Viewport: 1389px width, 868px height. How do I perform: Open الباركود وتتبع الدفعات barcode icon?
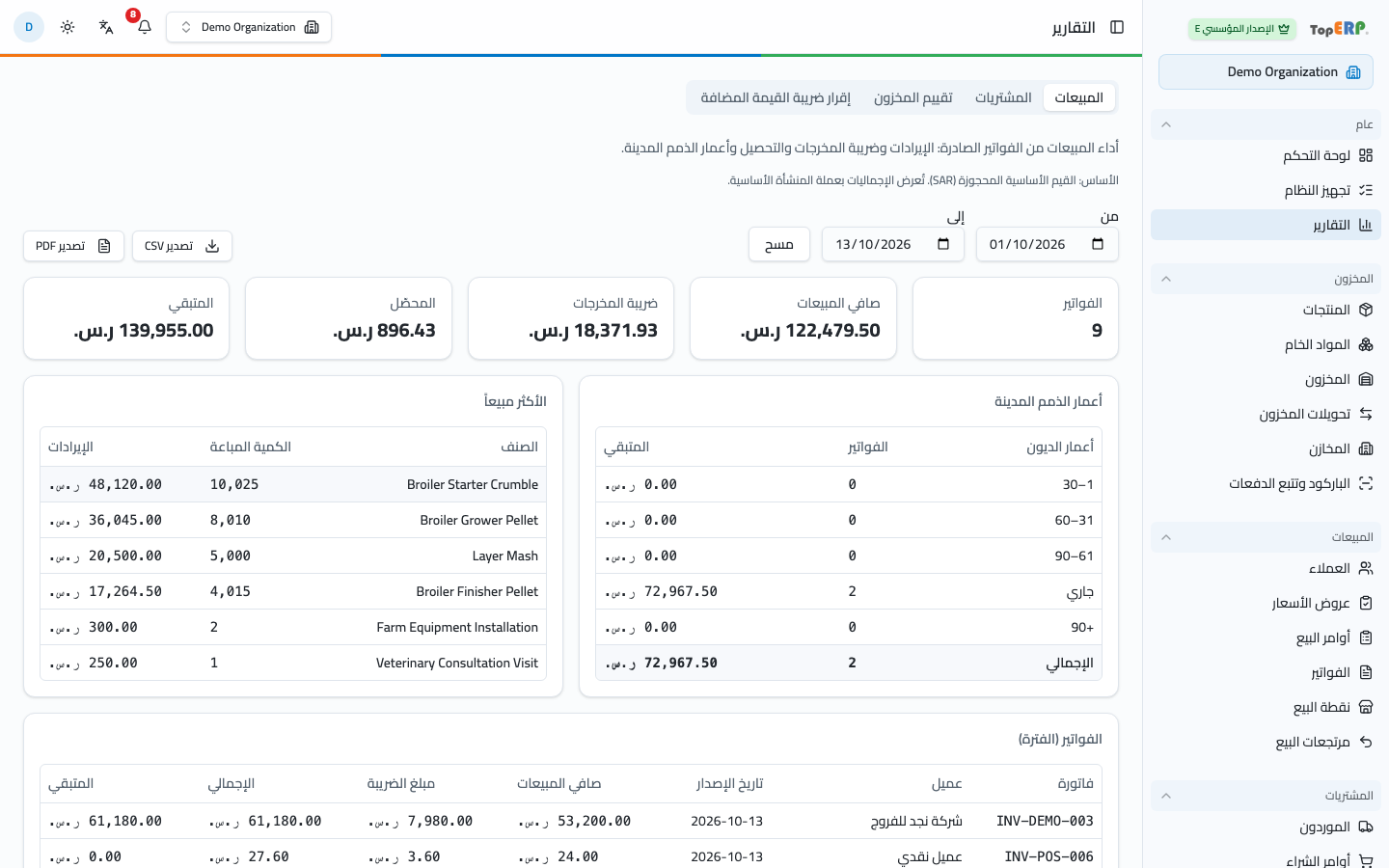[x=1366, y=483]
